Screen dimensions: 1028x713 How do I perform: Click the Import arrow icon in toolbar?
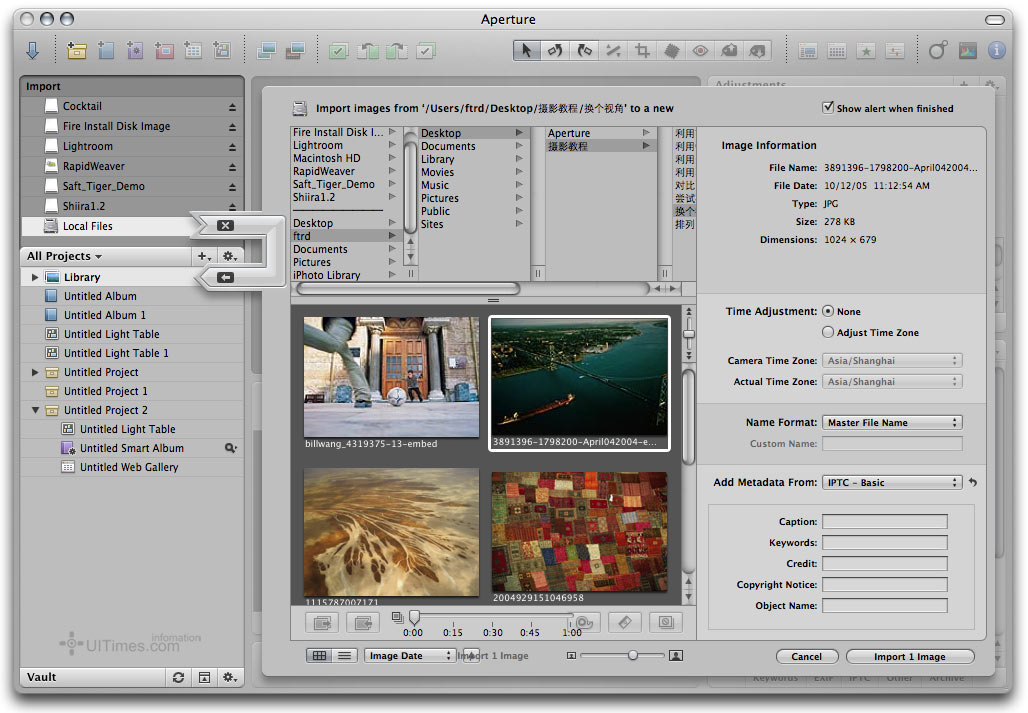[x=32, y=50]
